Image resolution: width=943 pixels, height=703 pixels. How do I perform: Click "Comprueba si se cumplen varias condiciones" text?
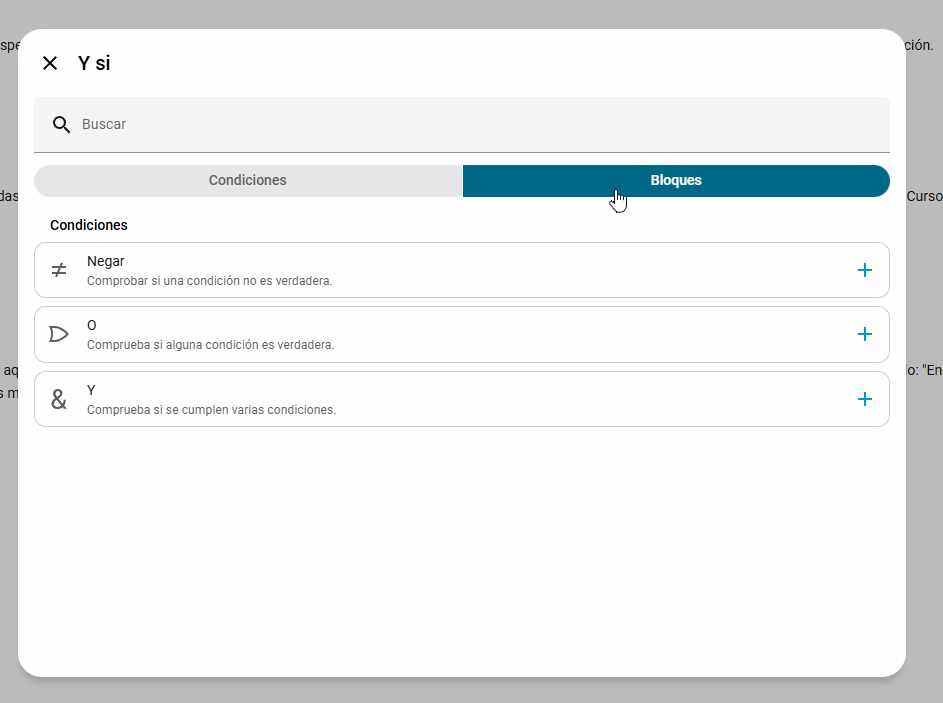tap(211, 410)
